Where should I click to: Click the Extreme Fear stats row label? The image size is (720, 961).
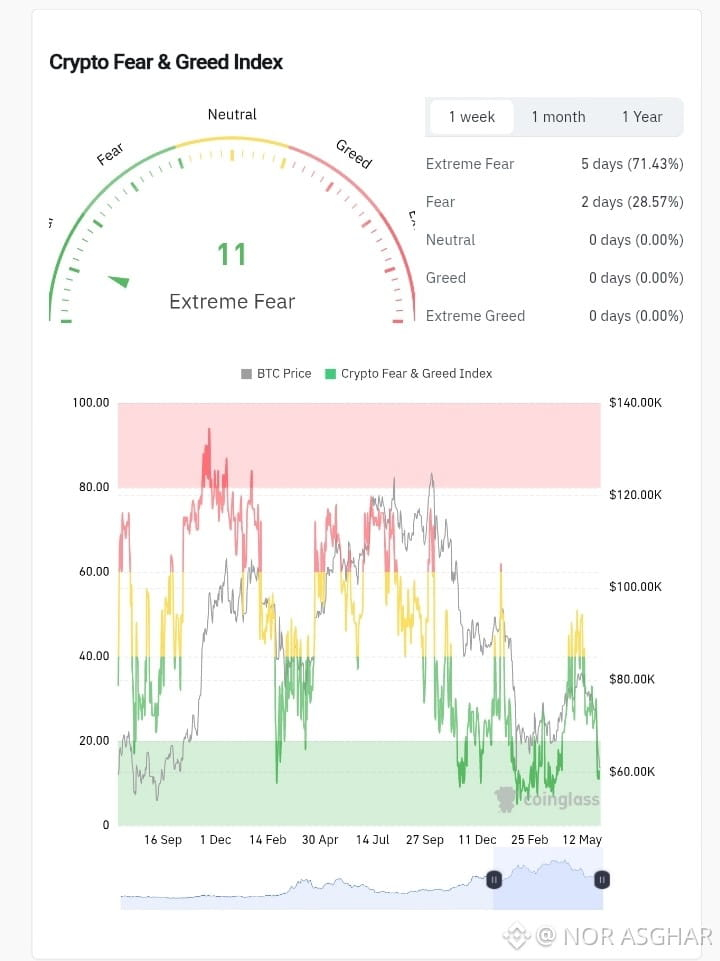(x=470, y=164)
